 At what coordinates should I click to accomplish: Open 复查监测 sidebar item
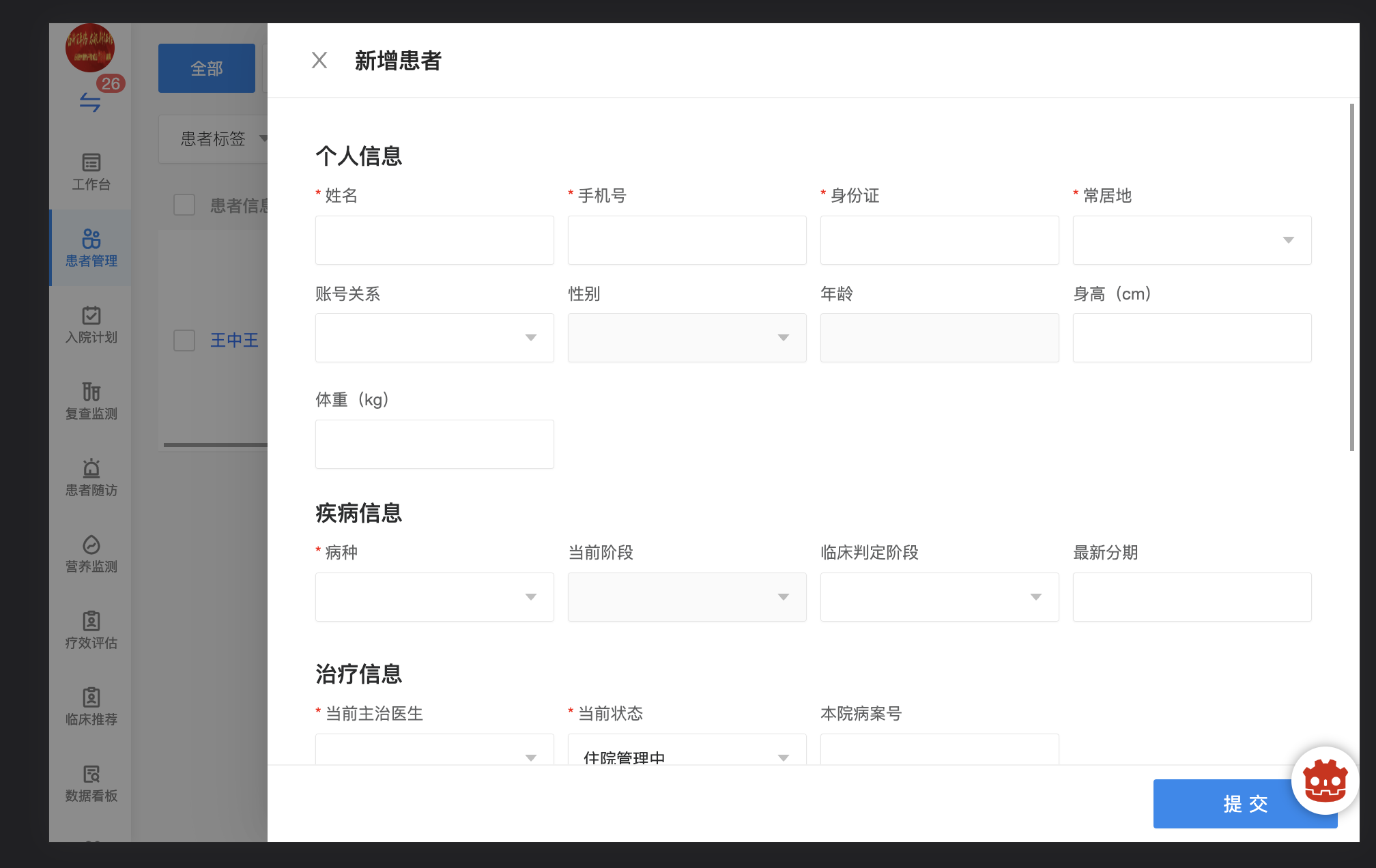point(91,401)
